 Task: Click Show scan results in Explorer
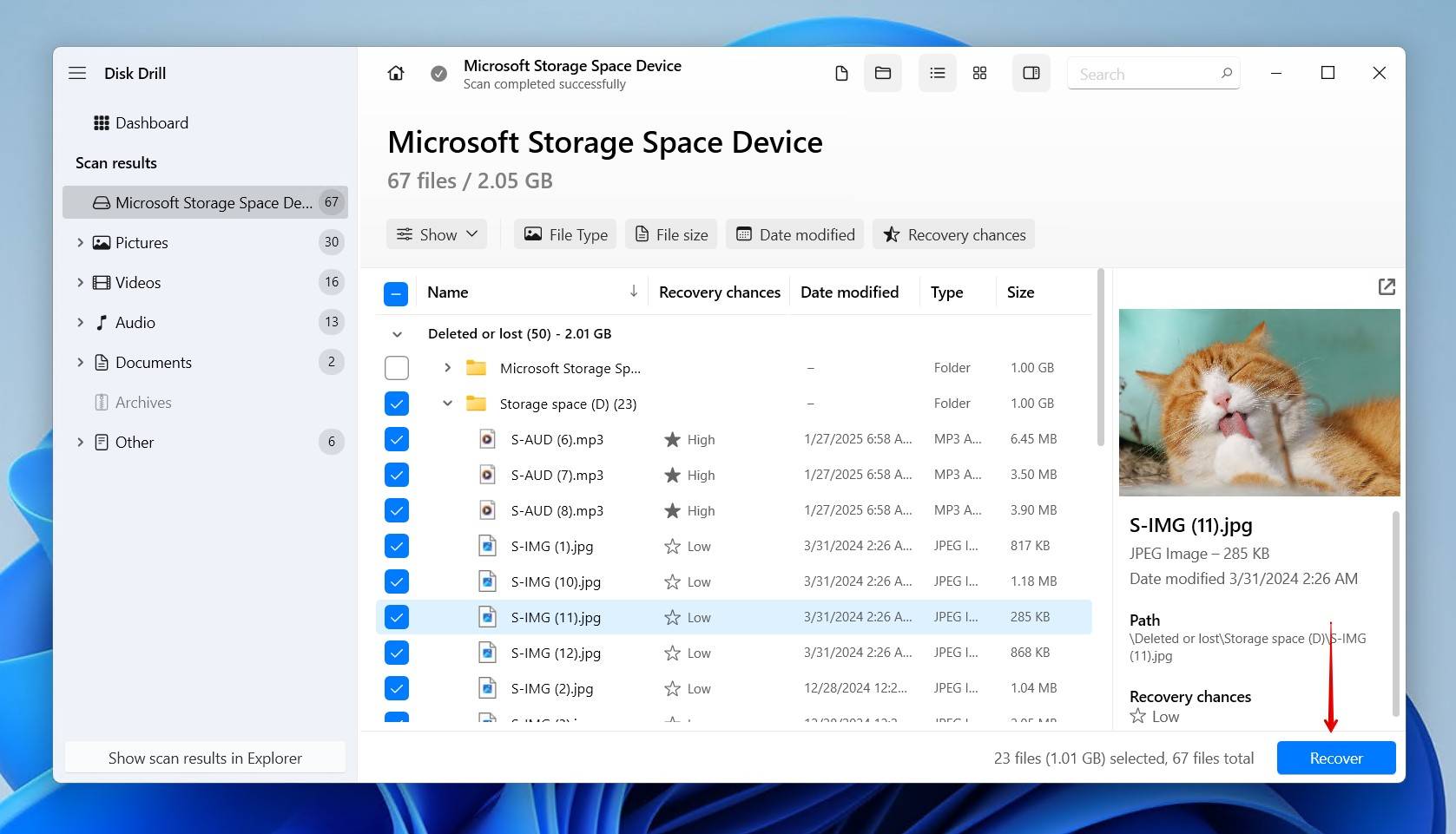pos(205,758)
